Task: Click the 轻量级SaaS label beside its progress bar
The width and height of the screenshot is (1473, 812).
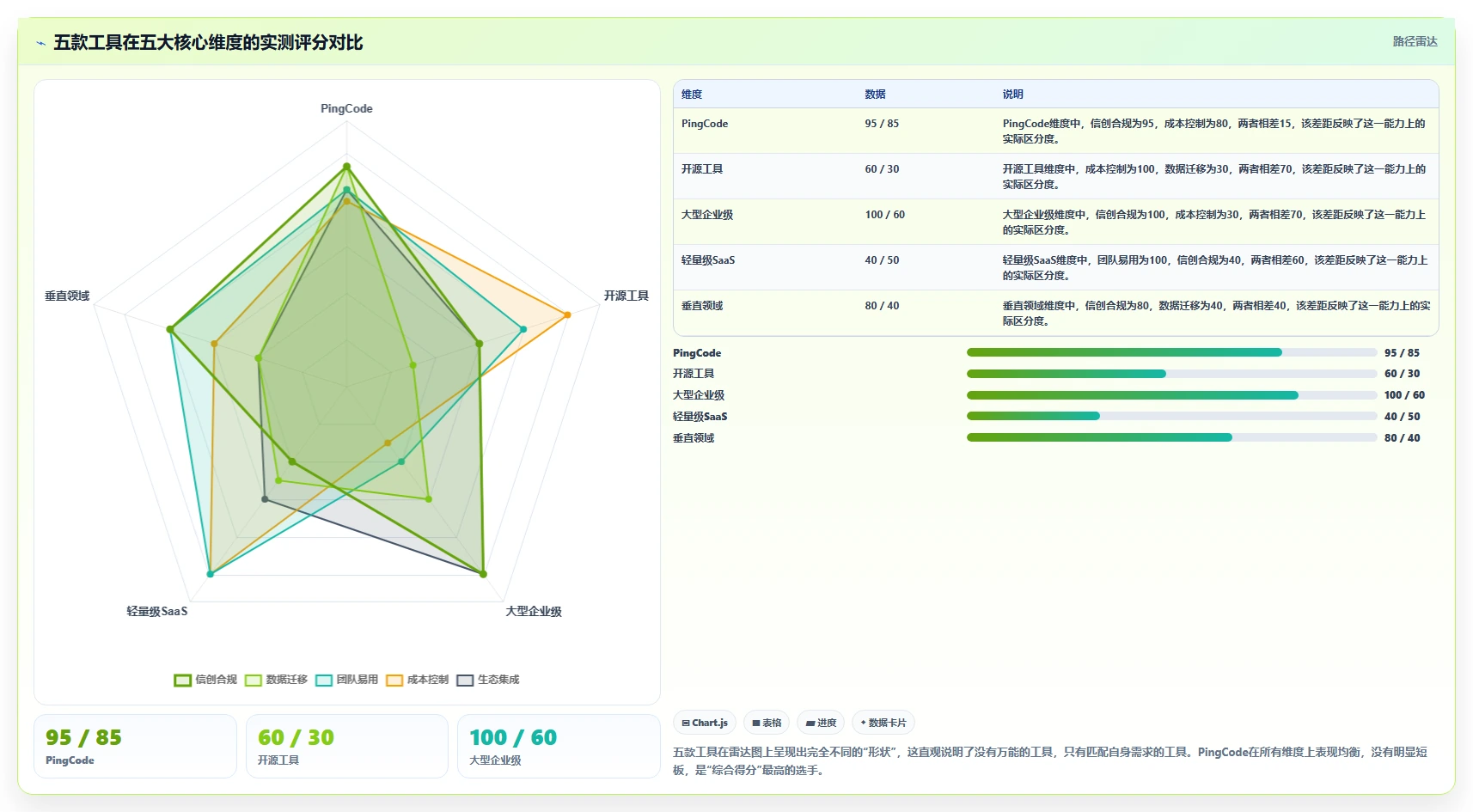Action: 700,417
